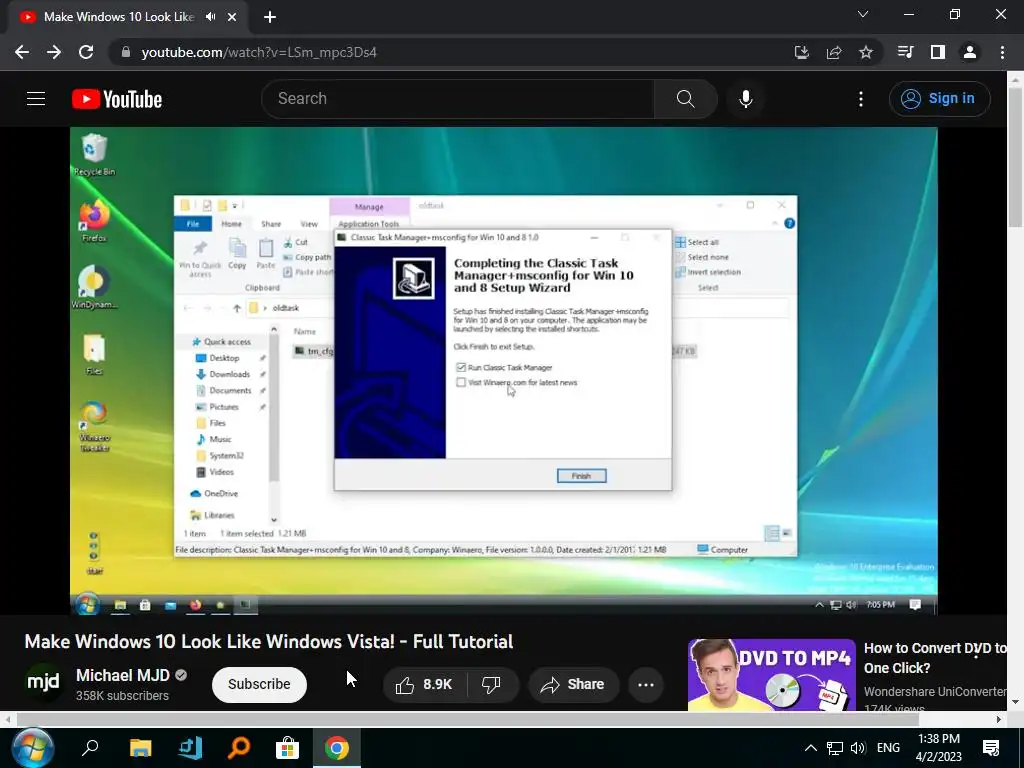Click the YouTube search magnifier button

pos(685,99)
